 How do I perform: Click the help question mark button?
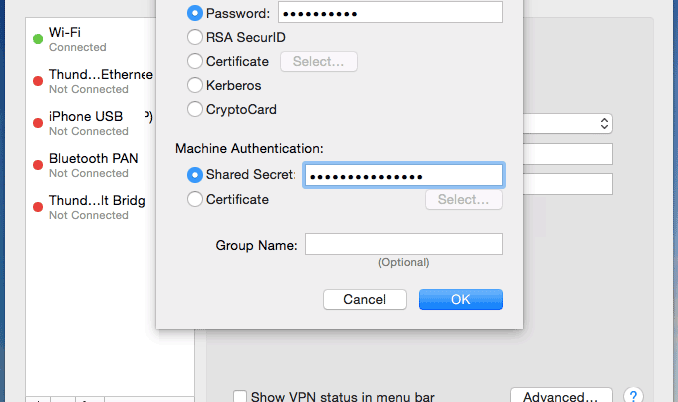tap(632, 396)
